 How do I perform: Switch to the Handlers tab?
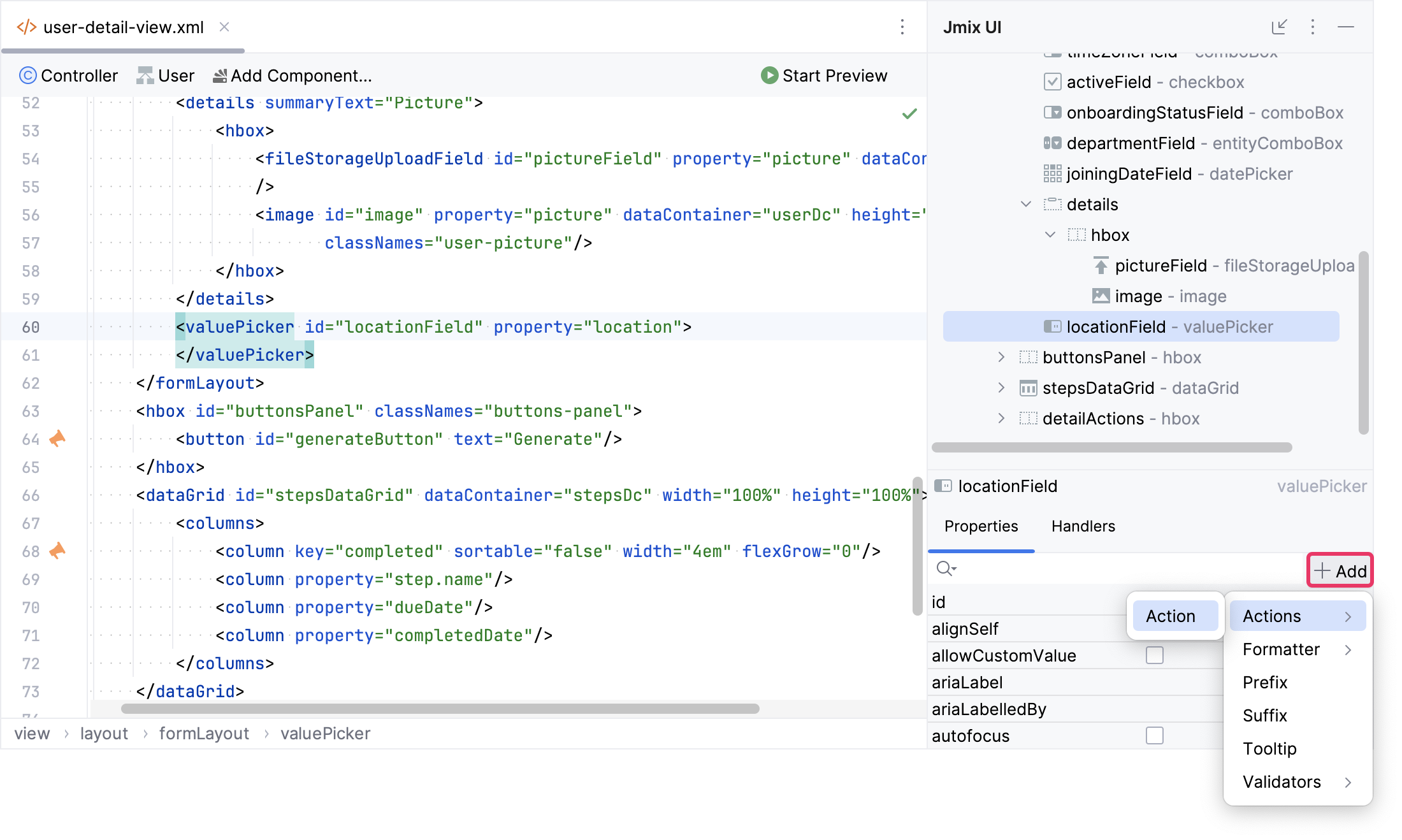[1083, 526]
